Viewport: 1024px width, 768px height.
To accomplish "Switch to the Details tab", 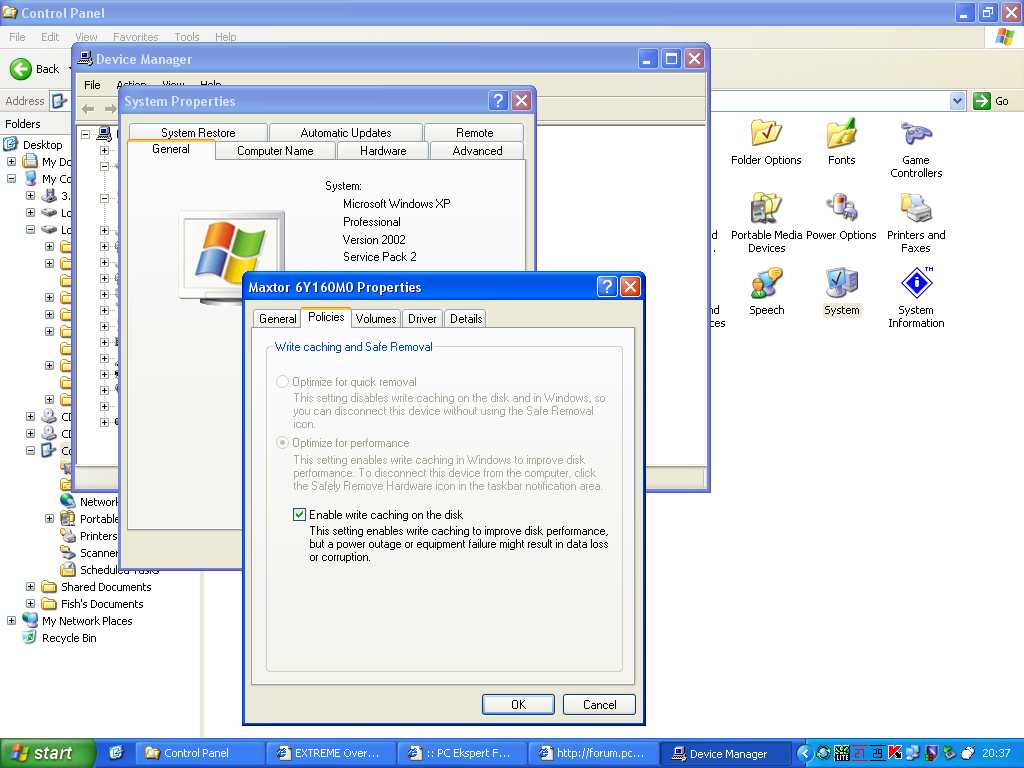I will (466, 319).
